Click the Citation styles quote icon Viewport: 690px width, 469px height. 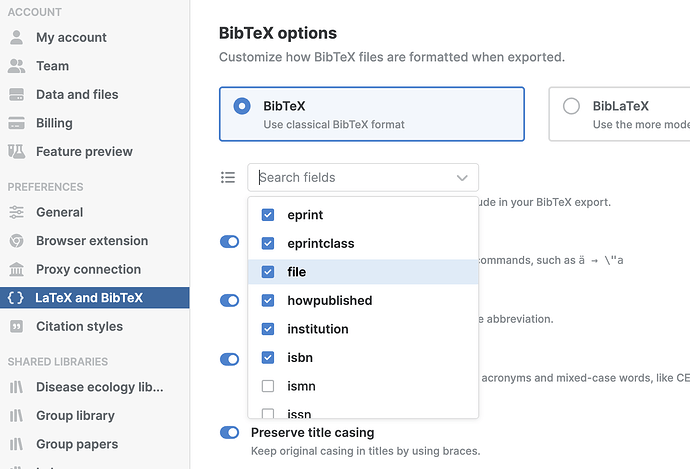16,326
